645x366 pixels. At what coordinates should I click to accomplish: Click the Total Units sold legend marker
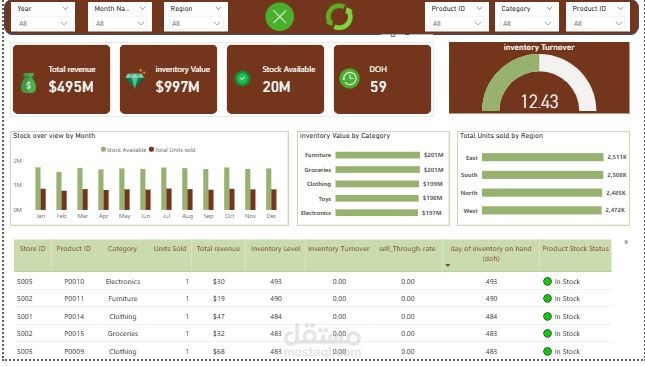point(151,150)
